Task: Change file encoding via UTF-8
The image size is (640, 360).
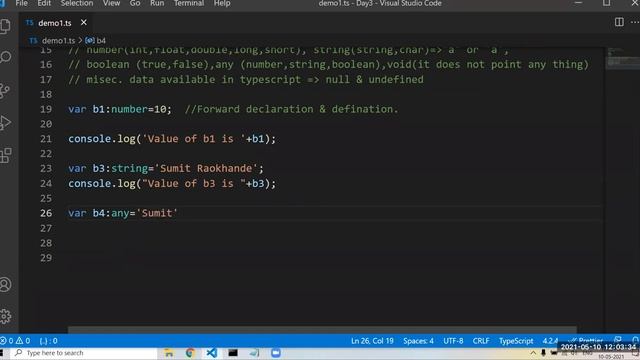Action: tap(453, 340)
